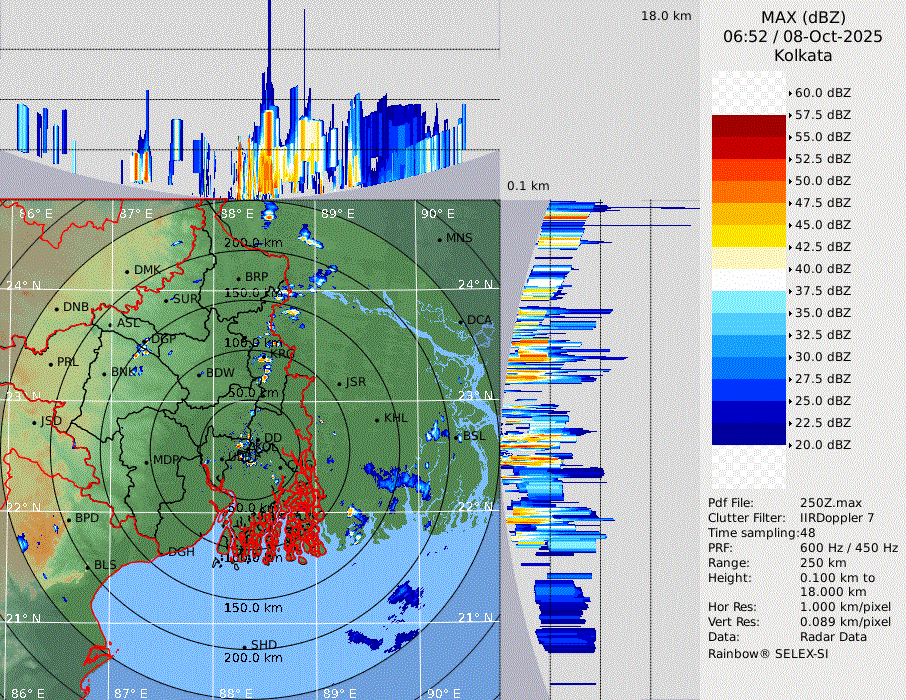Viewport: 906px width, 700px height.
Task: Click the JSR station point
Action: click(x=340, y=383)
